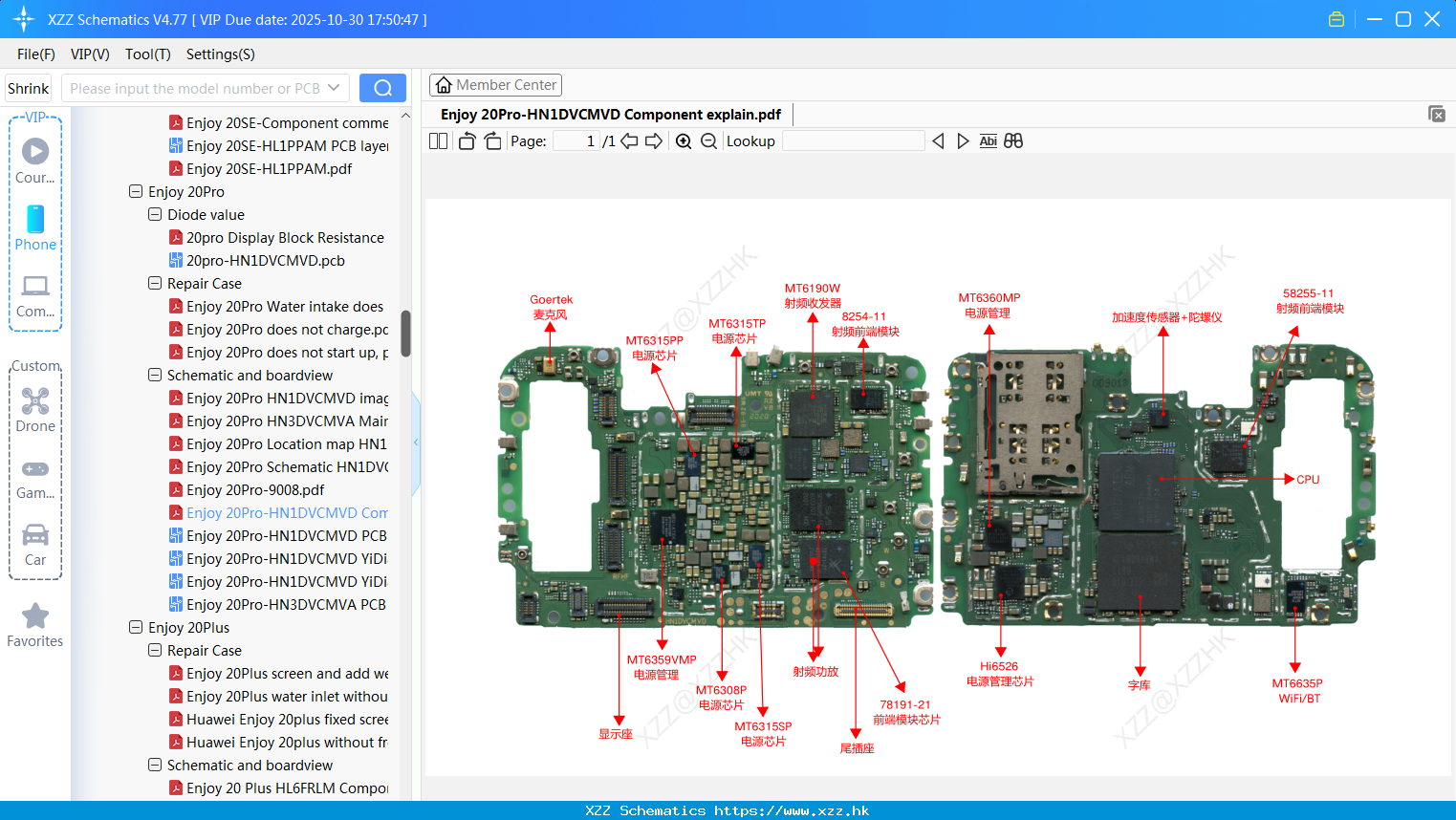Rotate page clockwise

pos(492,141)
